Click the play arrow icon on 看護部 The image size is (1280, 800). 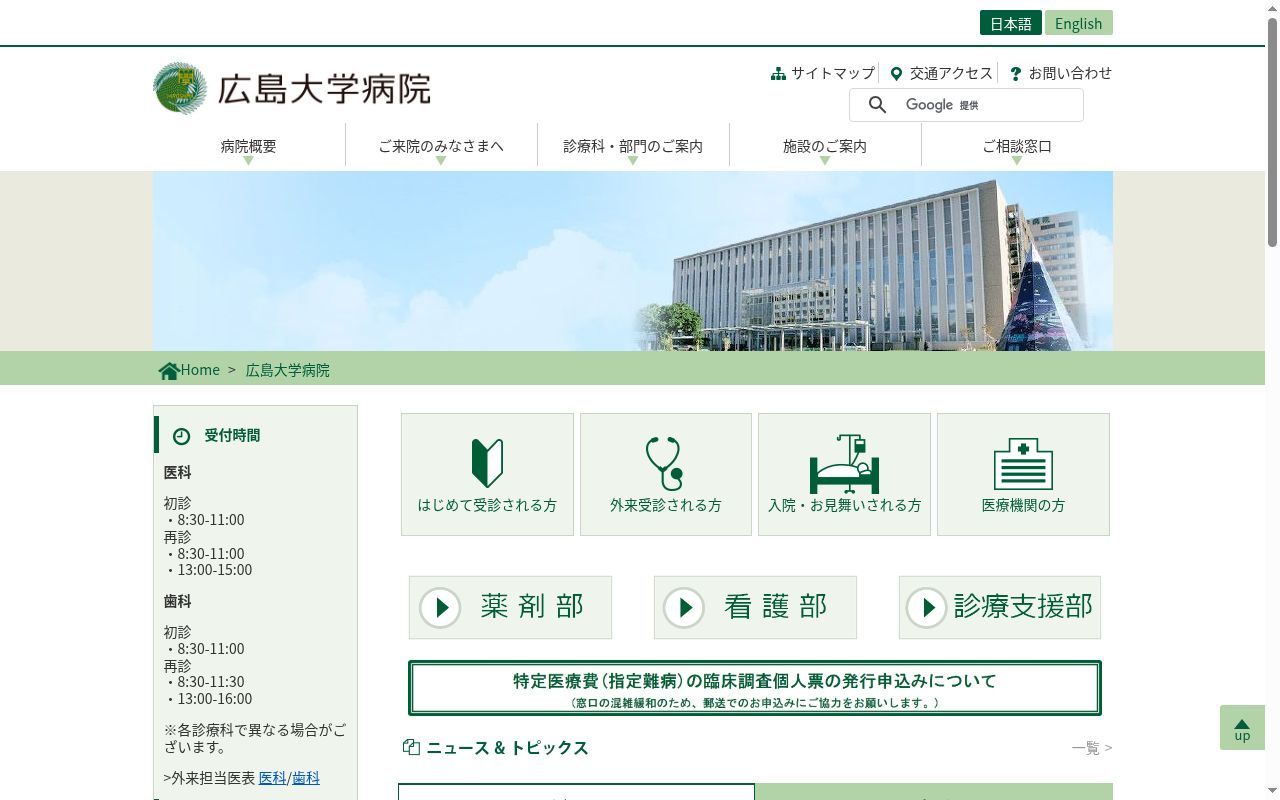click(x=685, y=607)
